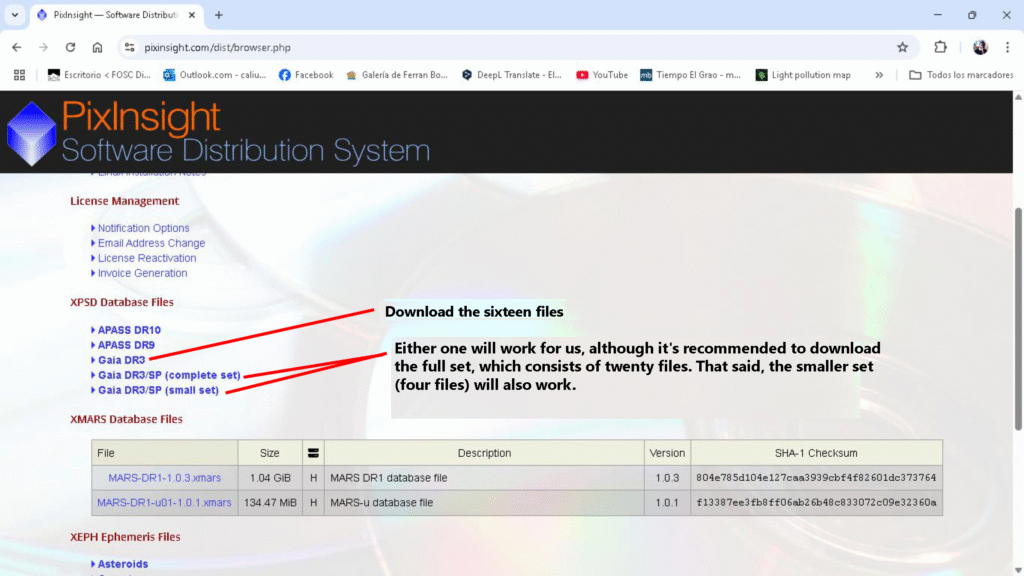Expand the APASS DR9 file list
The height and width of the screenshot is (576, 1024).
pos(126,345)
